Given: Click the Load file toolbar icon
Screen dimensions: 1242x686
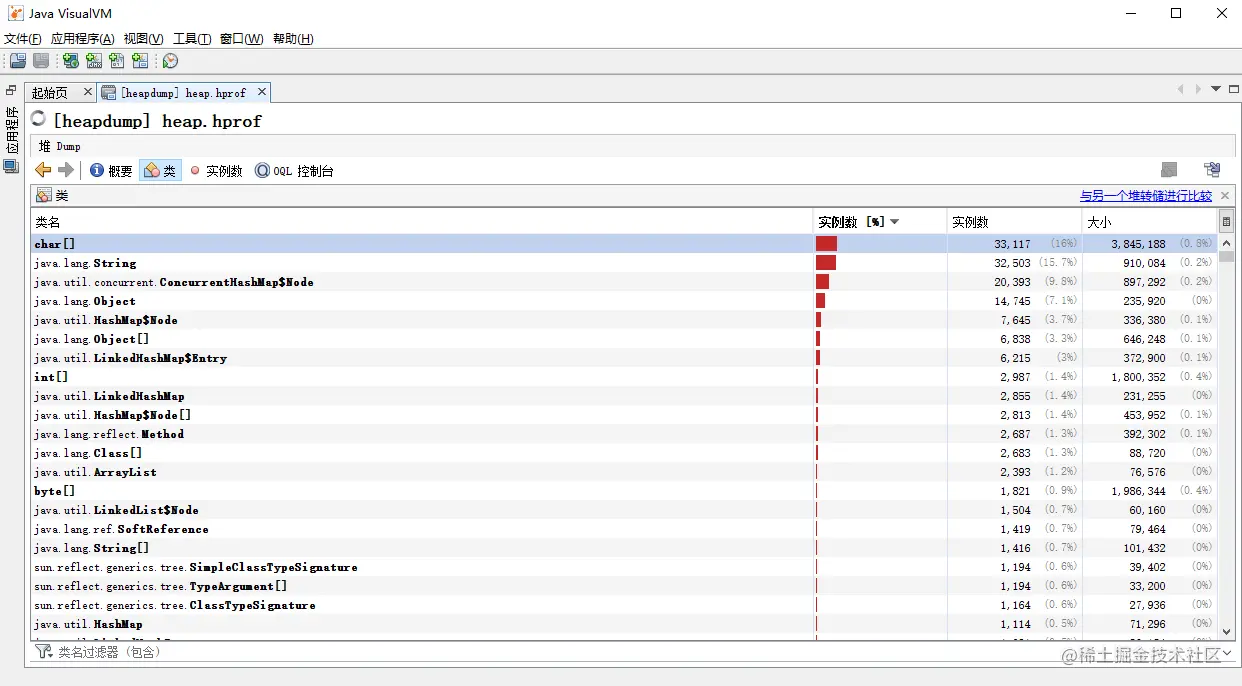Looking at the screenshot, I should tap(18, 61).
